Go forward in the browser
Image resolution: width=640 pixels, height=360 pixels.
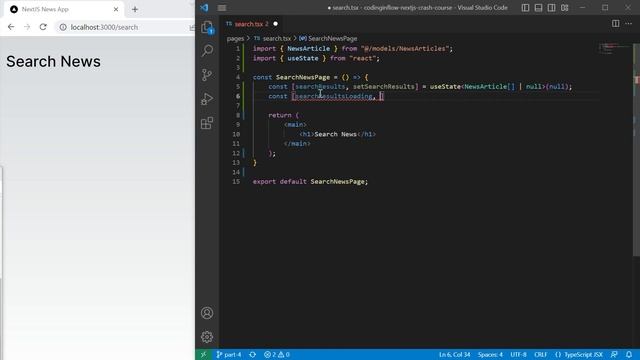(27, 27)
